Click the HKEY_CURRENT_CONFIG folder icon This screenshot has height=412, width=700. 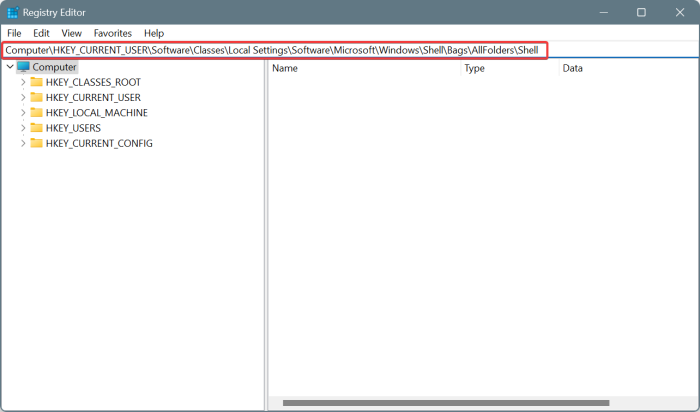[36, 143]
